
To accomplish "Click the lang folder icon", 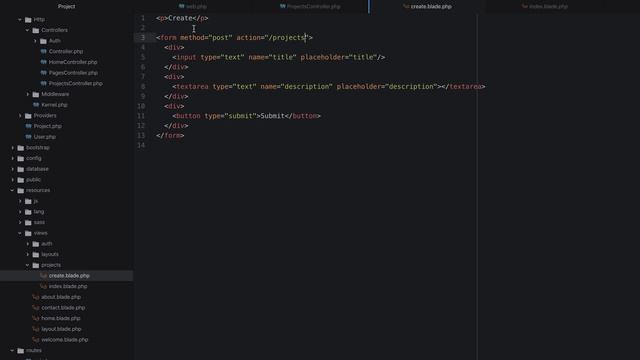I will point(28,212).
